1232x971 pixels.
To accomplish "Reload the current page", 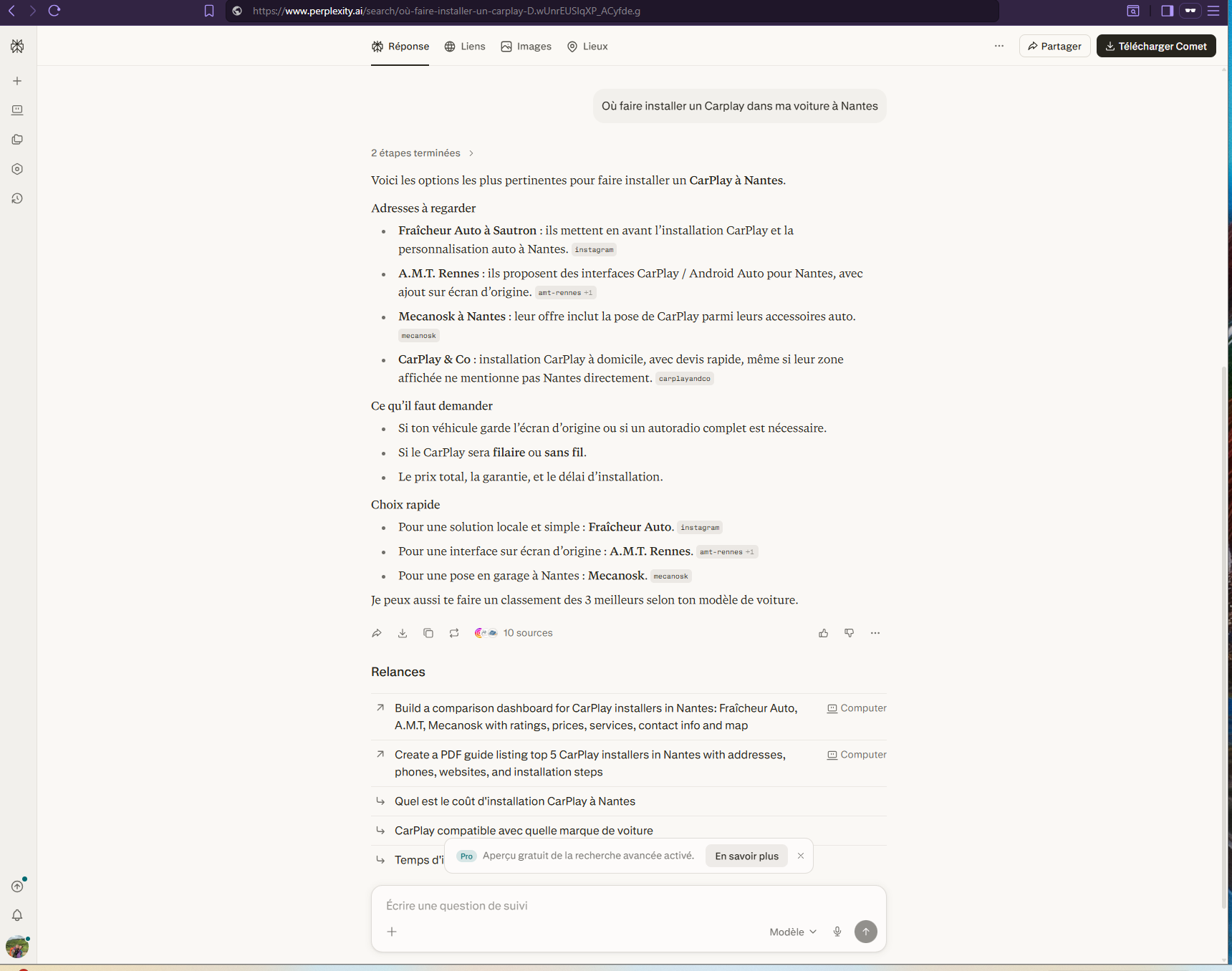I will pos(54,11).
